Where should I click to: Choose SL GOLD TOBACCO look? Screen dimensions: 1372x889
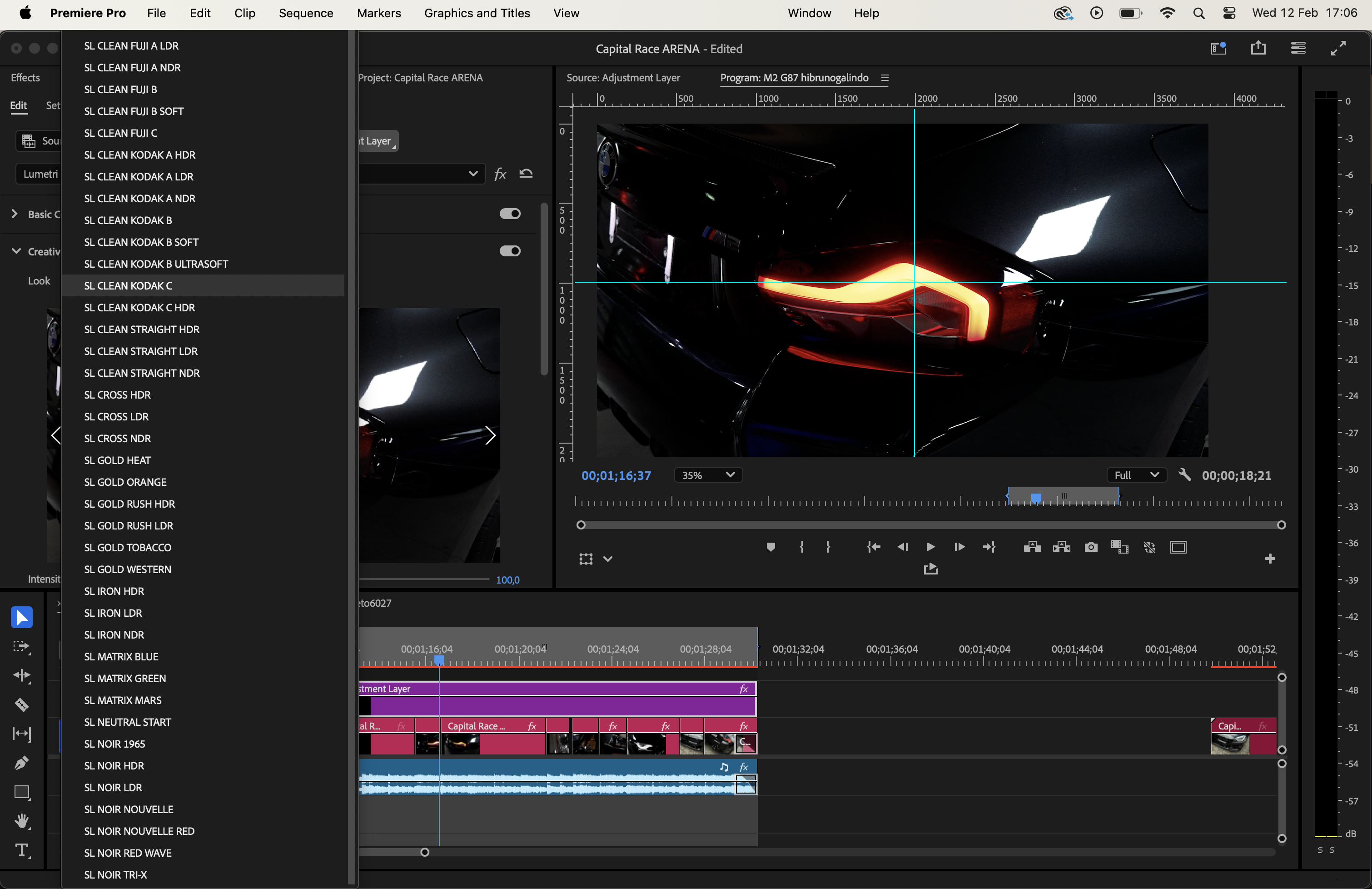[127, 548]
